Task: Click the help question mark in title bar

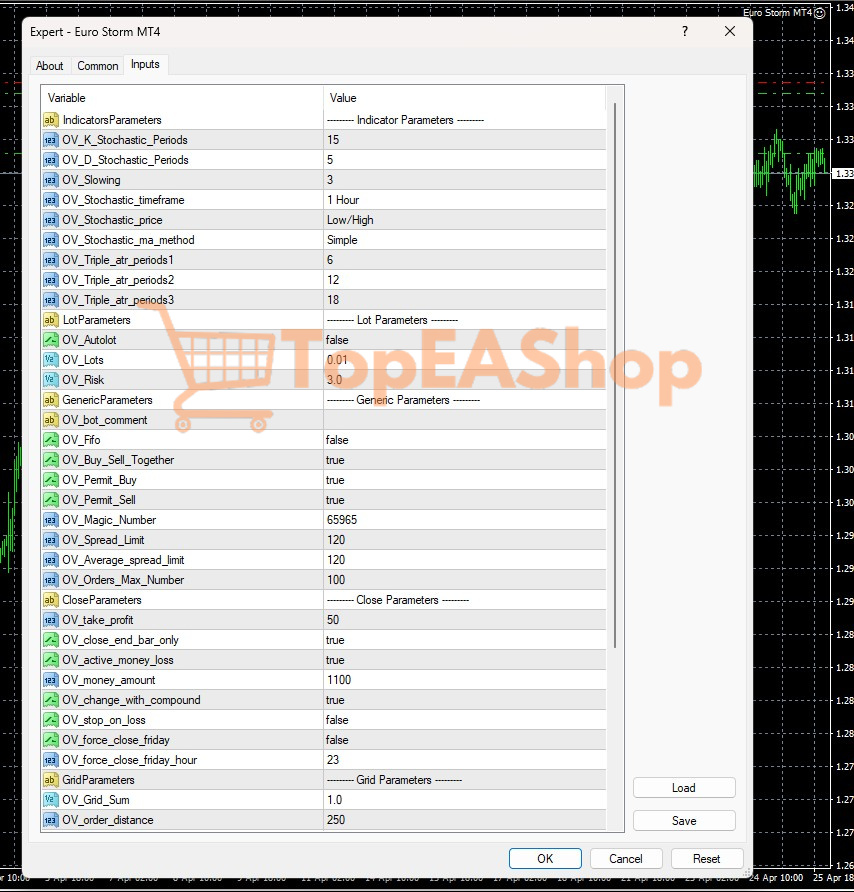Action: tap(685, 32)
